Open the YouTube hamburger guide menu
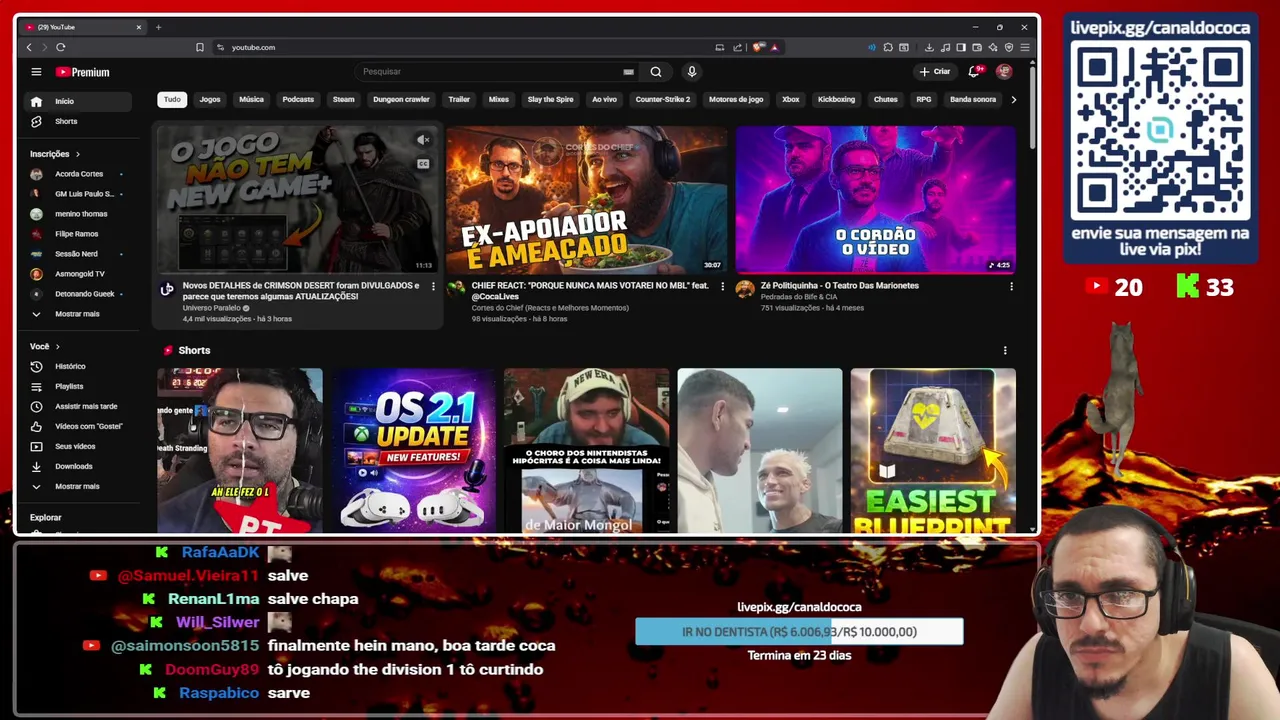Viewport: 1280px width, 720px height. point(36,72)
